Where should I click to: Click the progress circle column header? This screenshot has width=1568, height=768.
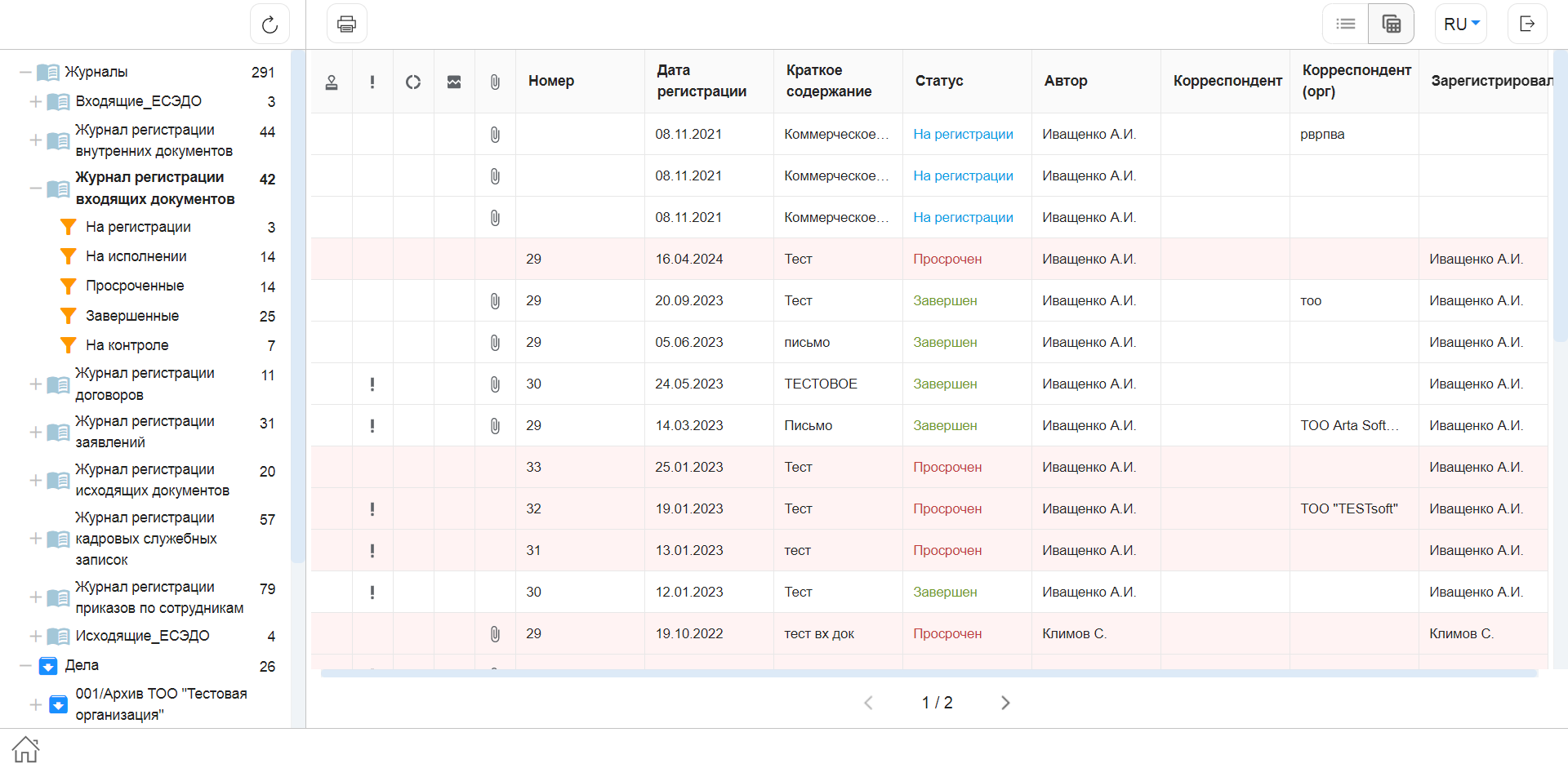(x=413, y=82)
